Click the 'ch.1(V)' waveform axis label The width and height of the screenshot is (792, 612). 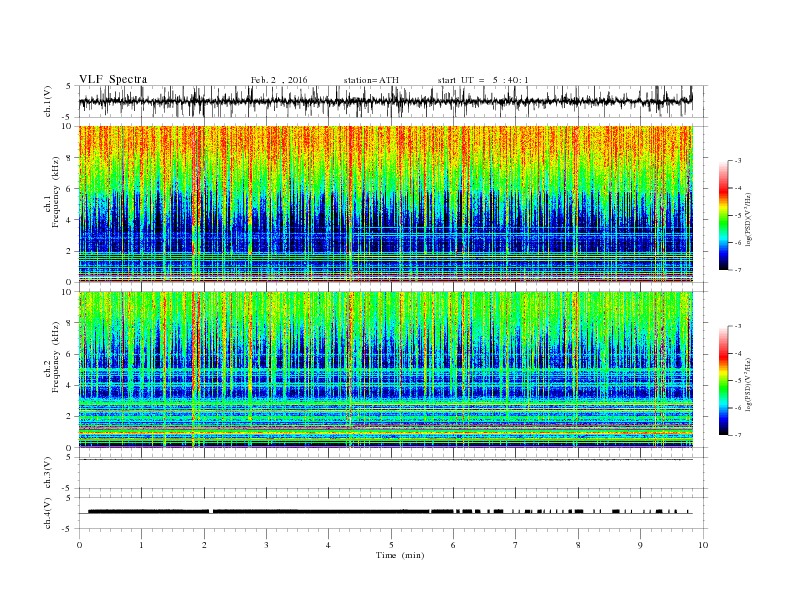pyautogui.click(x=48, y=101)
